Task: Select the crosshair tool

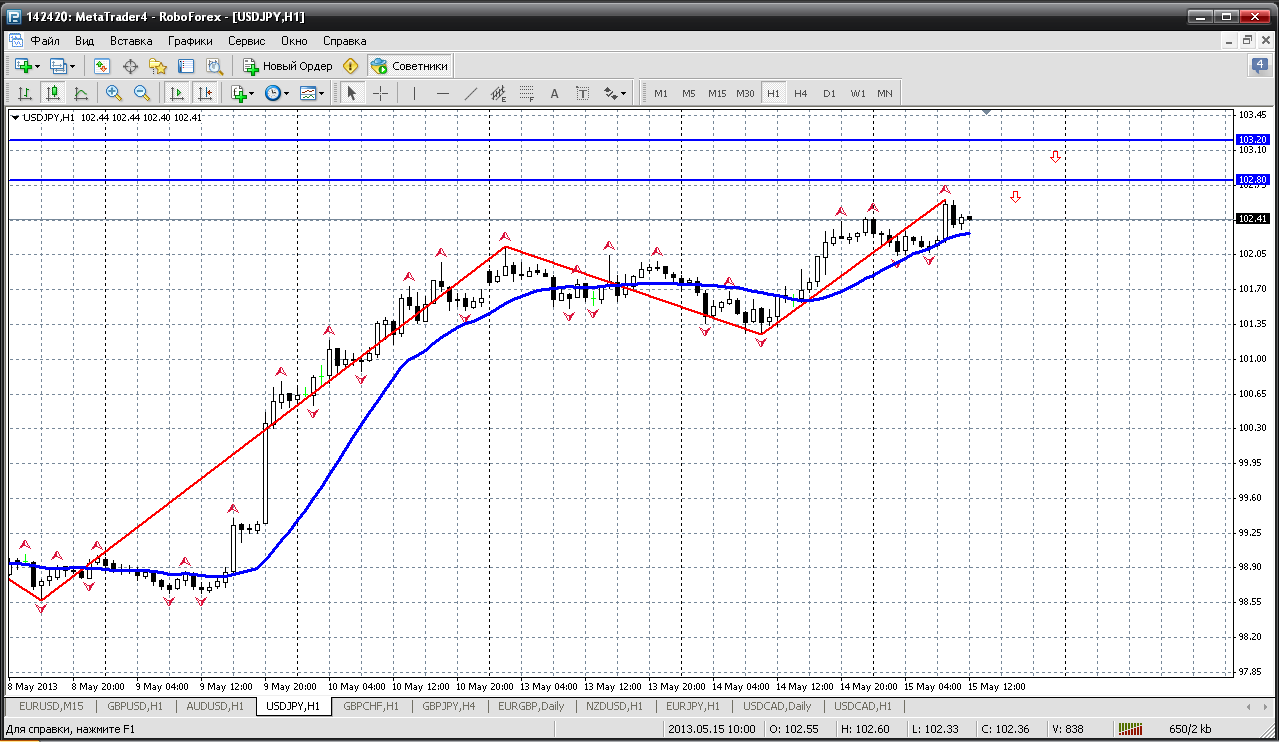Action: [x=380, y=93]
